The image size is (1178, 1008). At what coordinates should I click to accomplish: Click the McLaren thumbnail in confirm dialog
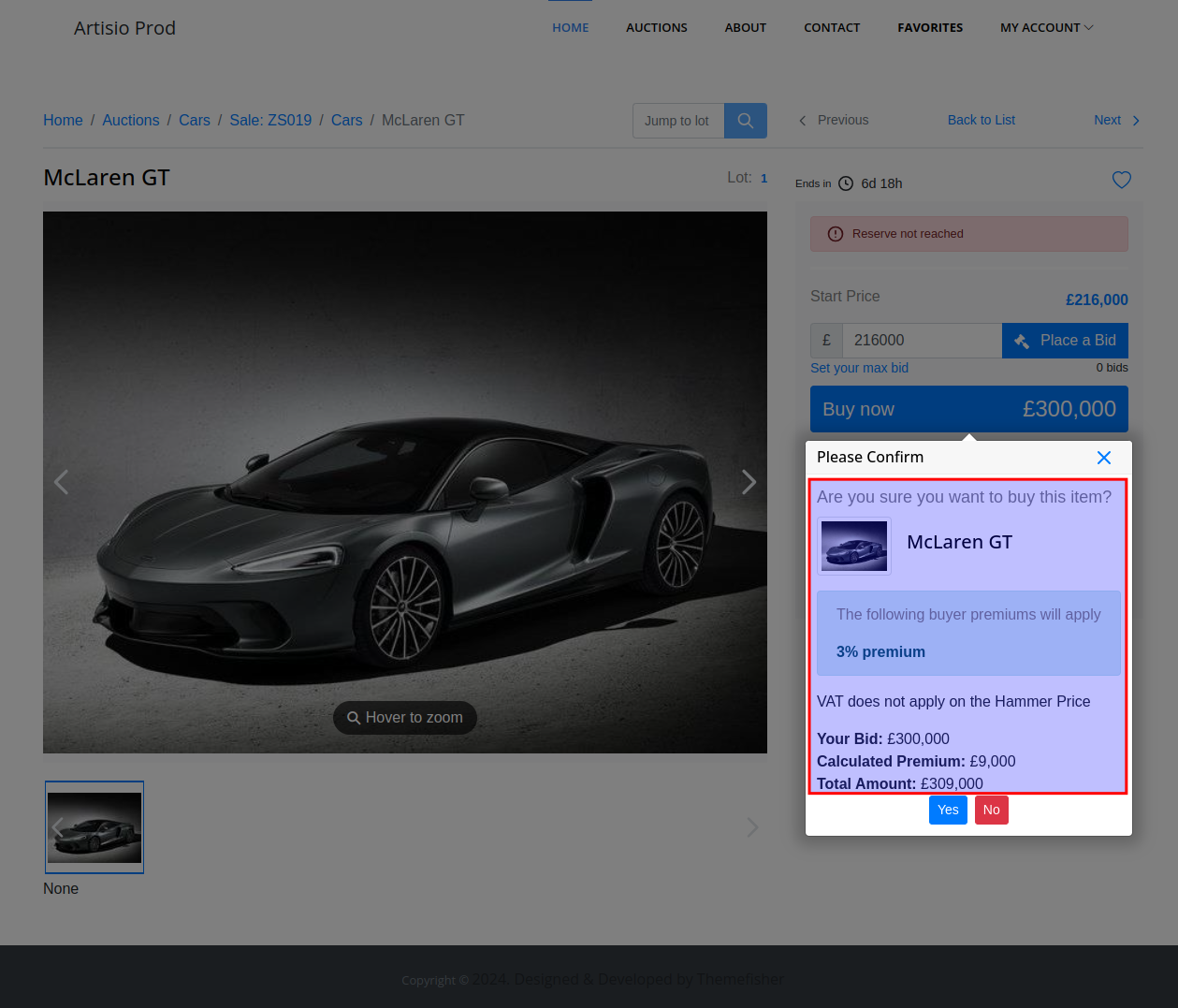853,546
